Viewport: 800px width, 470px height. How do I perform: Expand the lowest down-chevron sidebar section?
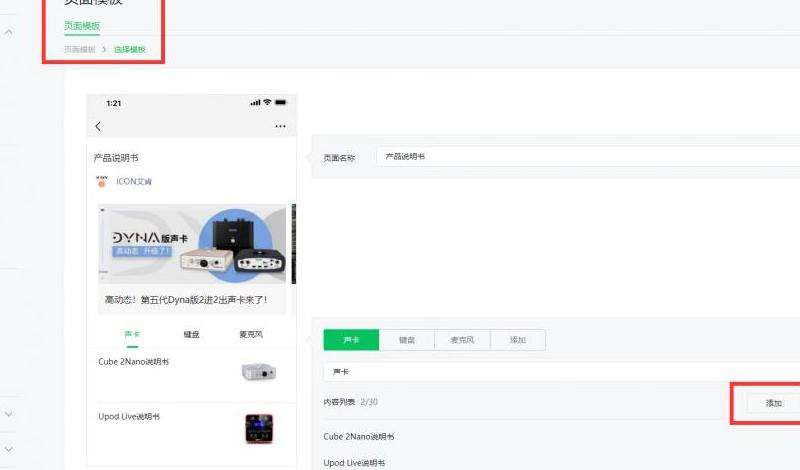click(x=9, y=449)
